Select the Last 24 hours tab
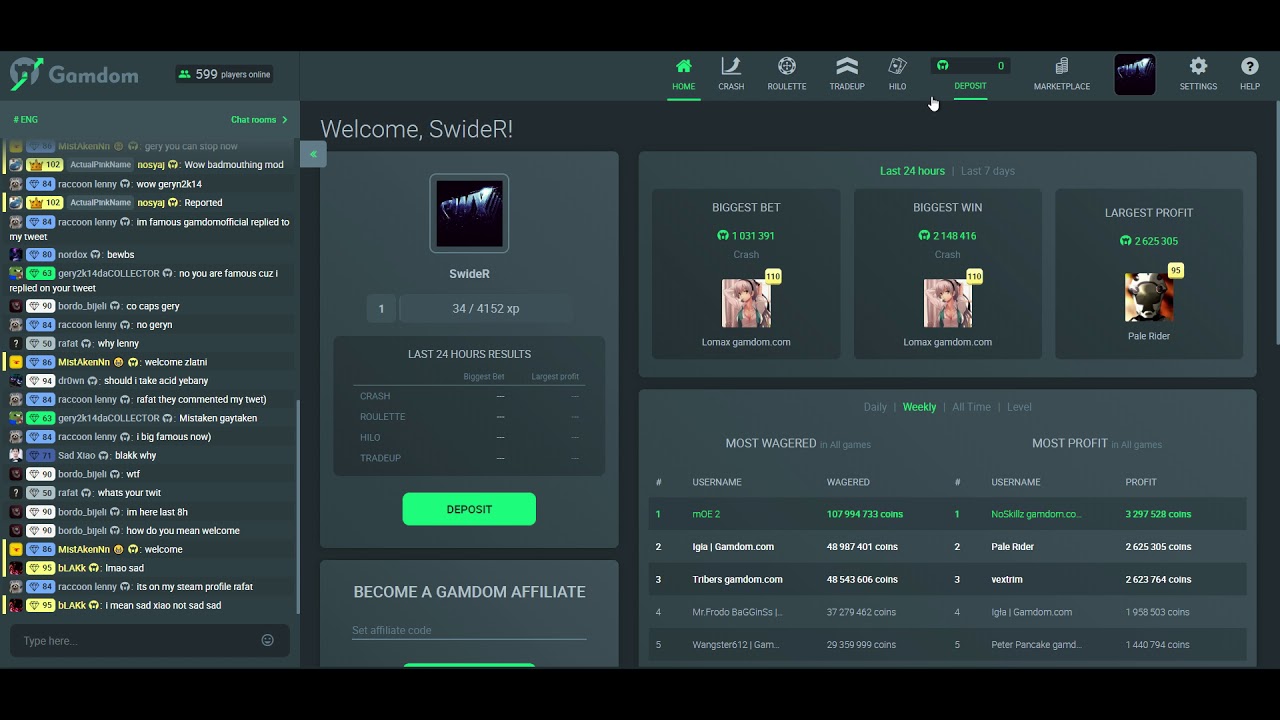1280x720 pixels. click(x=912, y=171)
